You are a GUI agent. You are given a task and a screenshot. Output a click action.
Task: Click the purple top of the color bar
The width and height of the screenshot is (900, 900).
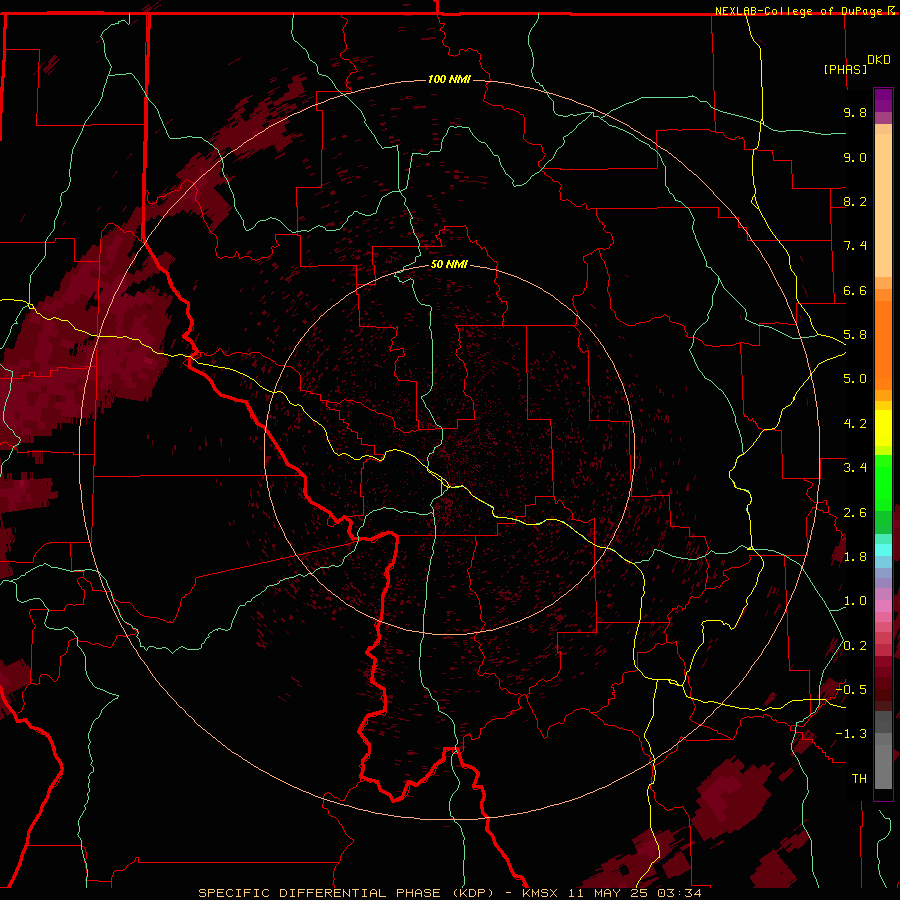883,100
